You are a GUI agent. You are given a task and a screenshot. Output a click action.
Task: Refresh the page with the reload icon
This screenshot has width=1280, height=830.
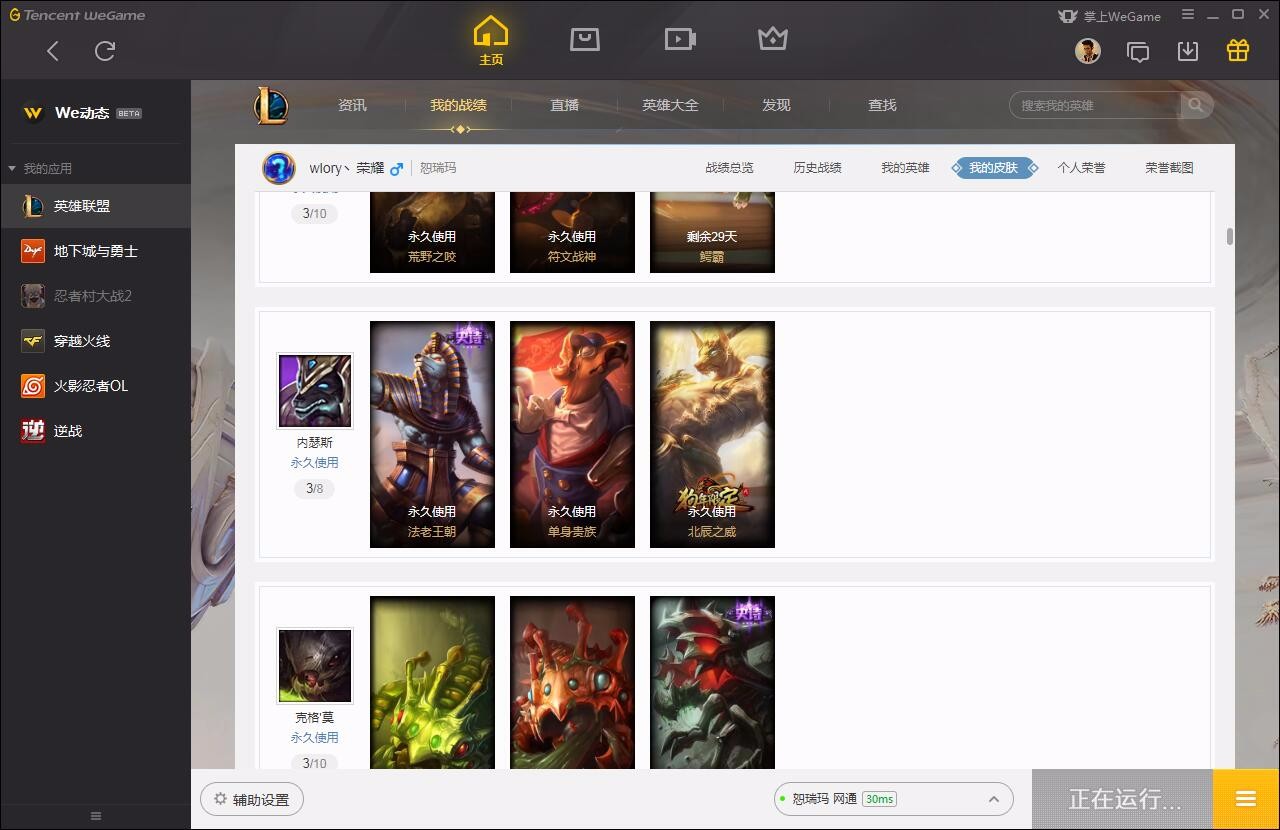(105, 51)
